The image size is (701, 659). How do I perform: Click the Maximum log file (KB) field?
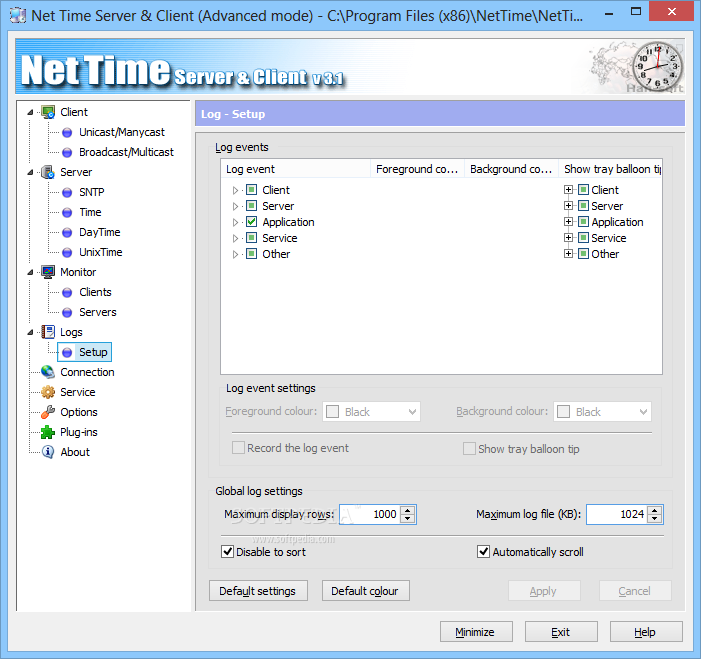(x=617, y=514)
